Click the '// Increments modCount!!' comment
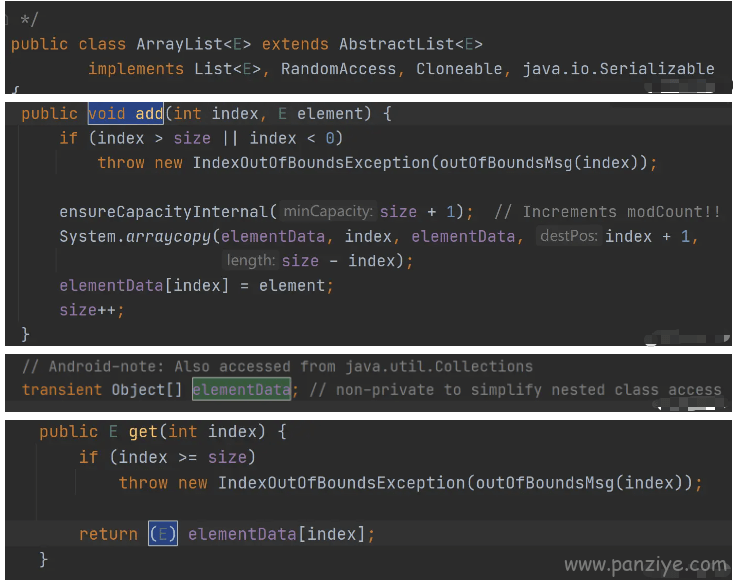This screenshot has width=737, height=587. [x=607, y=211]
